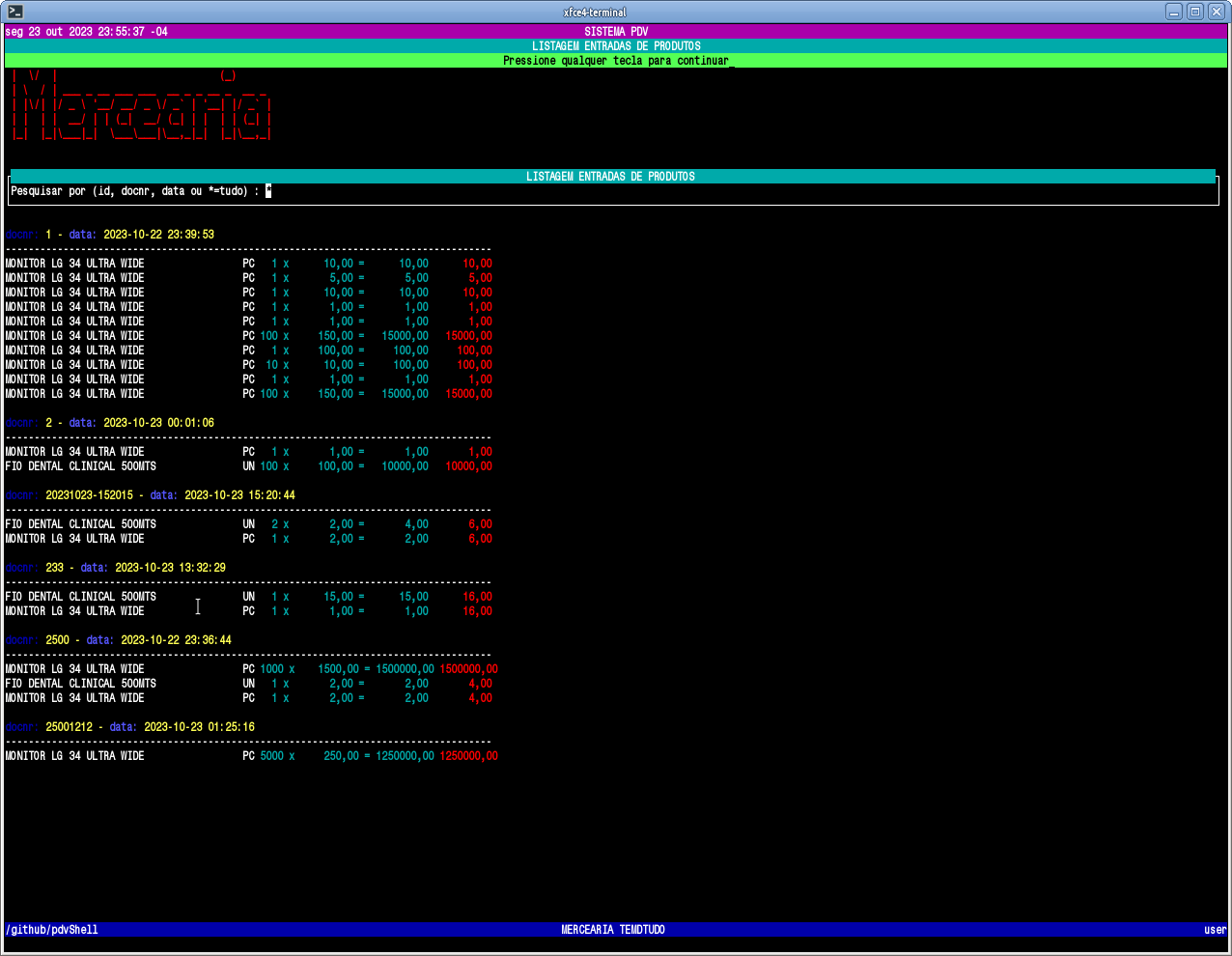The image size is (1232, 956).
Task: Select docnr 233 header line
Action: [116, 568]
